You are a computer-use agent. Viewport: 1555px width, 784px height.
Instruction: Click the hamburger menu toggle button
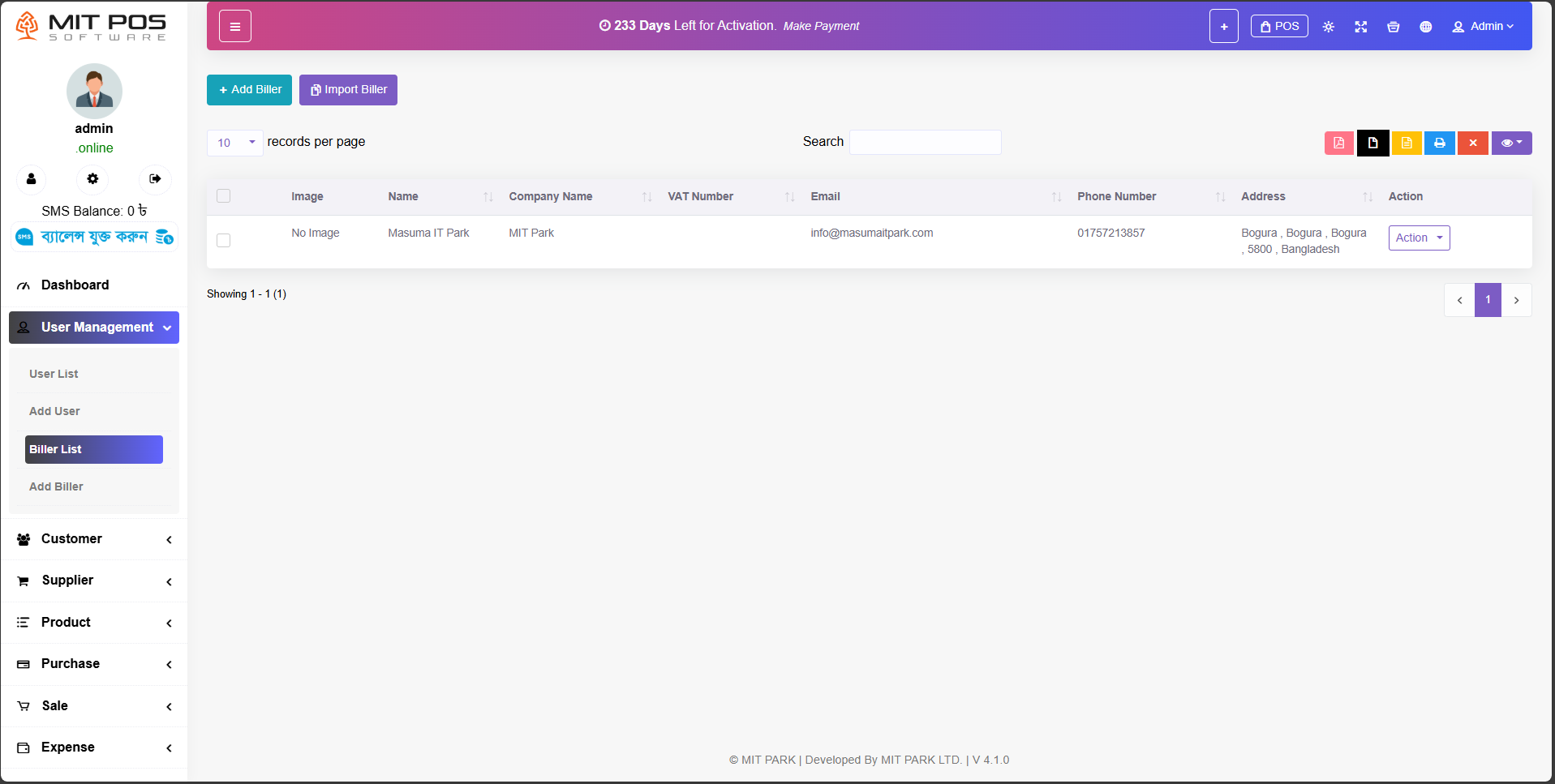[234, 27]
